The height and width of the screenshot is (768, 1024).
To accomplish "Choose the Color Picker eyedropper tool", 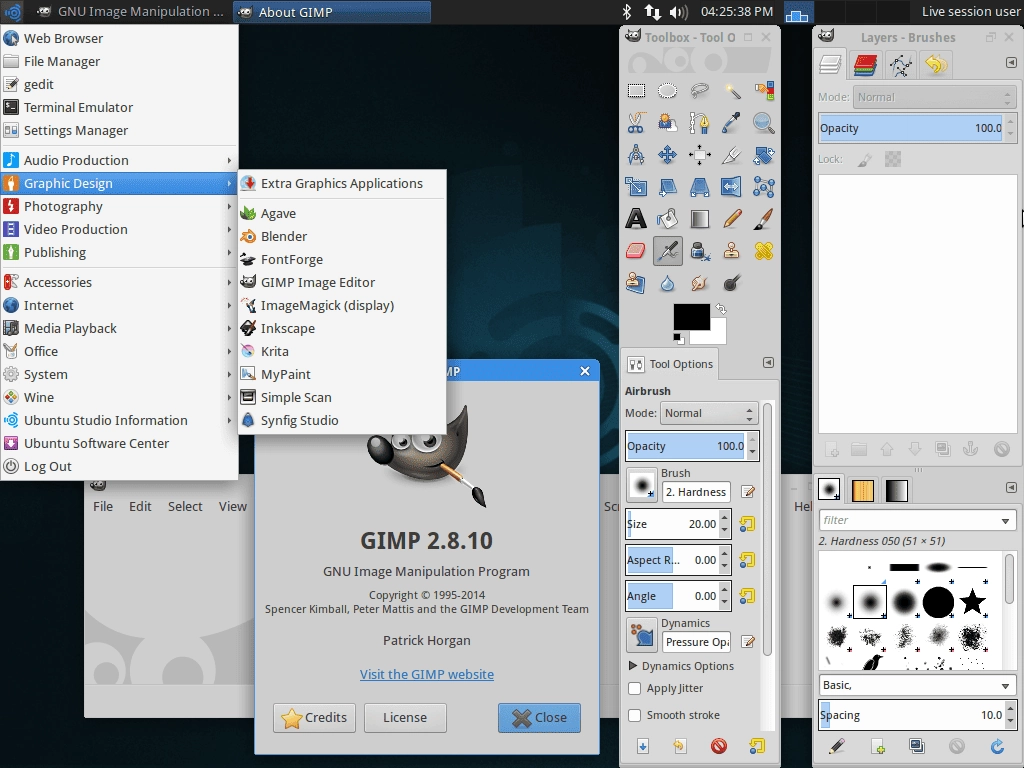I will point(731,123).
